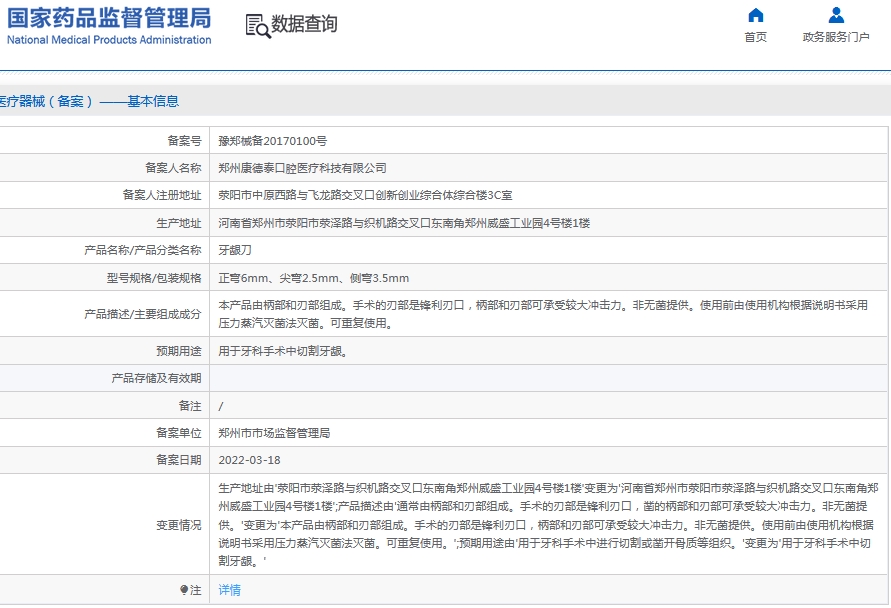Click the 首页 text link
Screen dimensions: 891x608
[x=756, y=37]
